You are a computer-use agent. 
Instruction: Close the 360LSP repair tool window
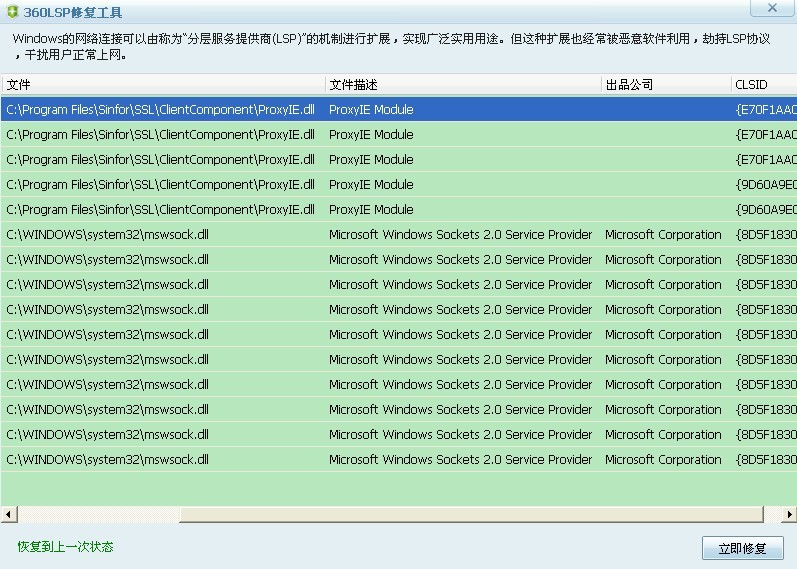[x=772, y=8]
